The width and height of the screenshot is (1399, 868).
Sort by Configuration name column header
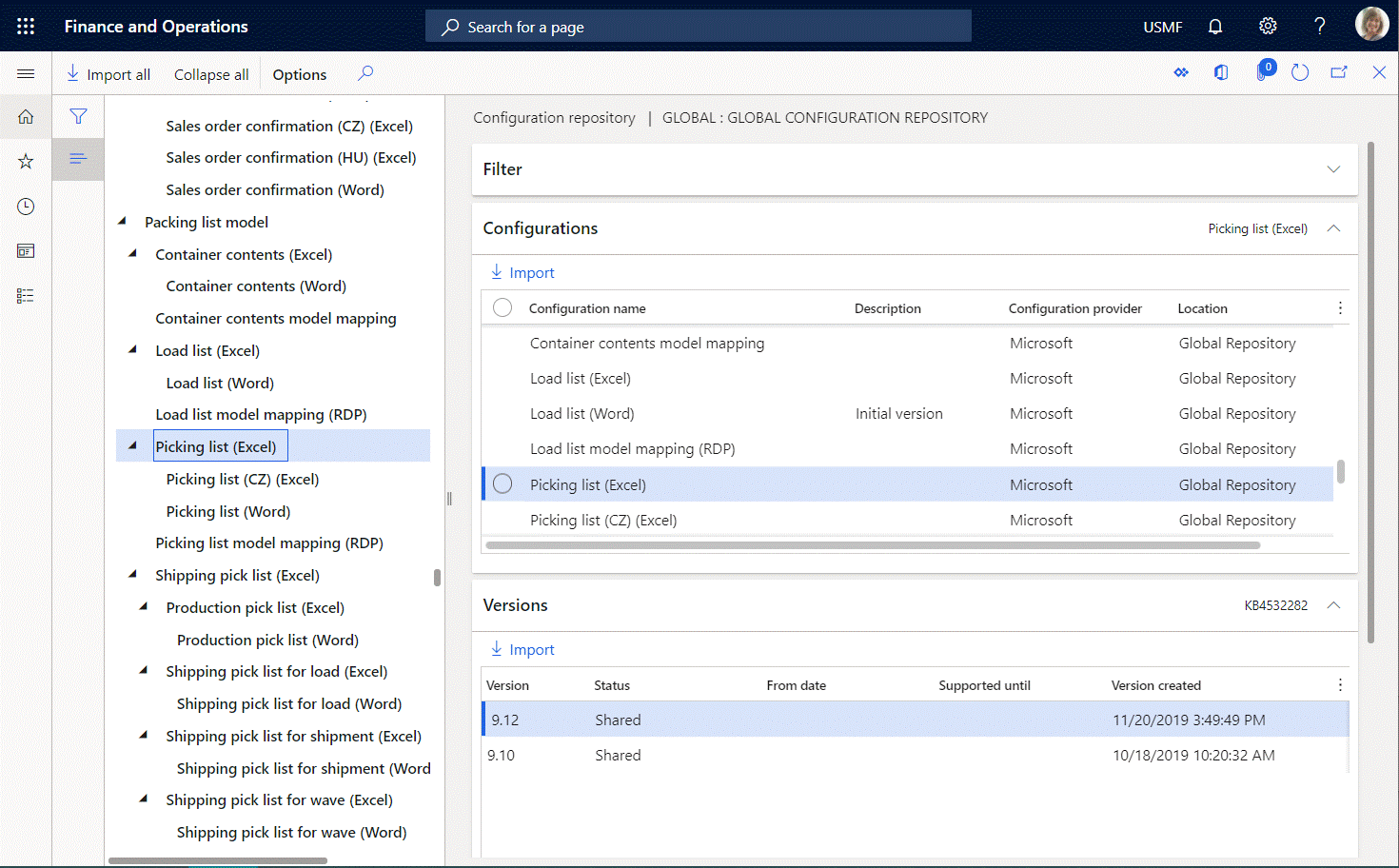587,308
